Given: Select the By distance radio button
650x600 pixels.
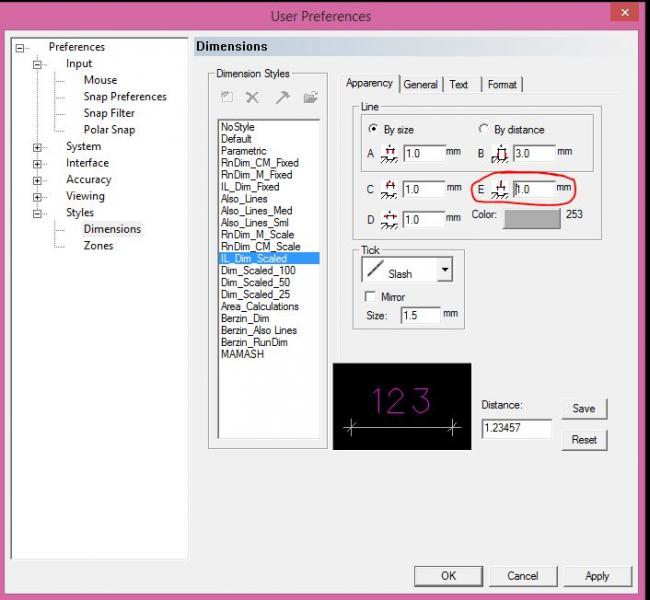Looking at the screenshot, I should click(485, 130).
